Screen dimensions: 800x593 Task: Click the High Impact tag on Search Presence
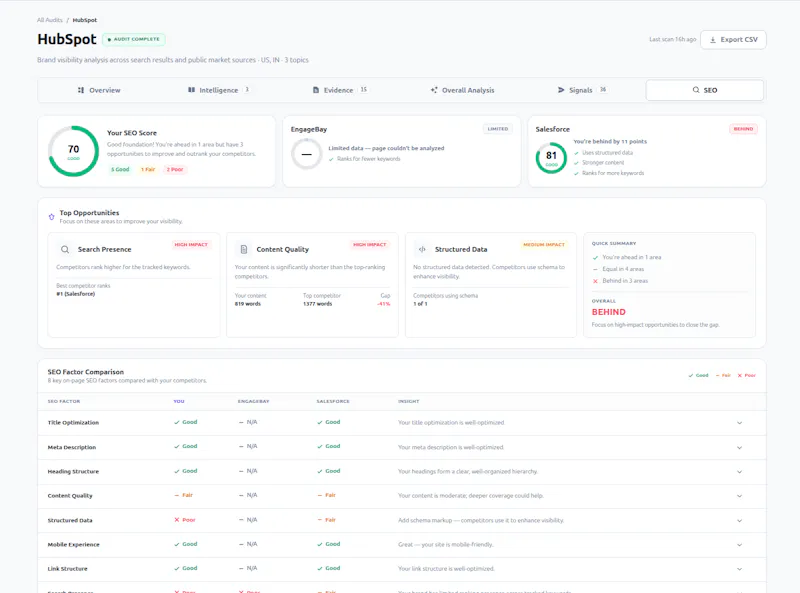tap(191, 245)
